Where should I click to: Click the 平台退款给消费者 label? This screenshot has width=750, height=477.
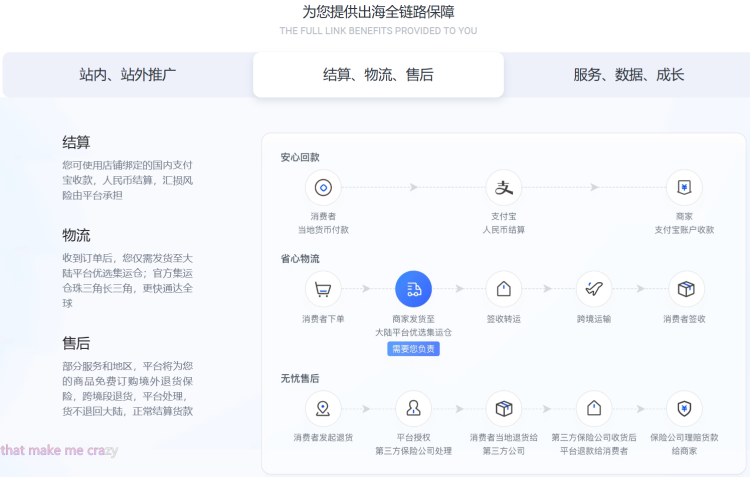point(594,451)
